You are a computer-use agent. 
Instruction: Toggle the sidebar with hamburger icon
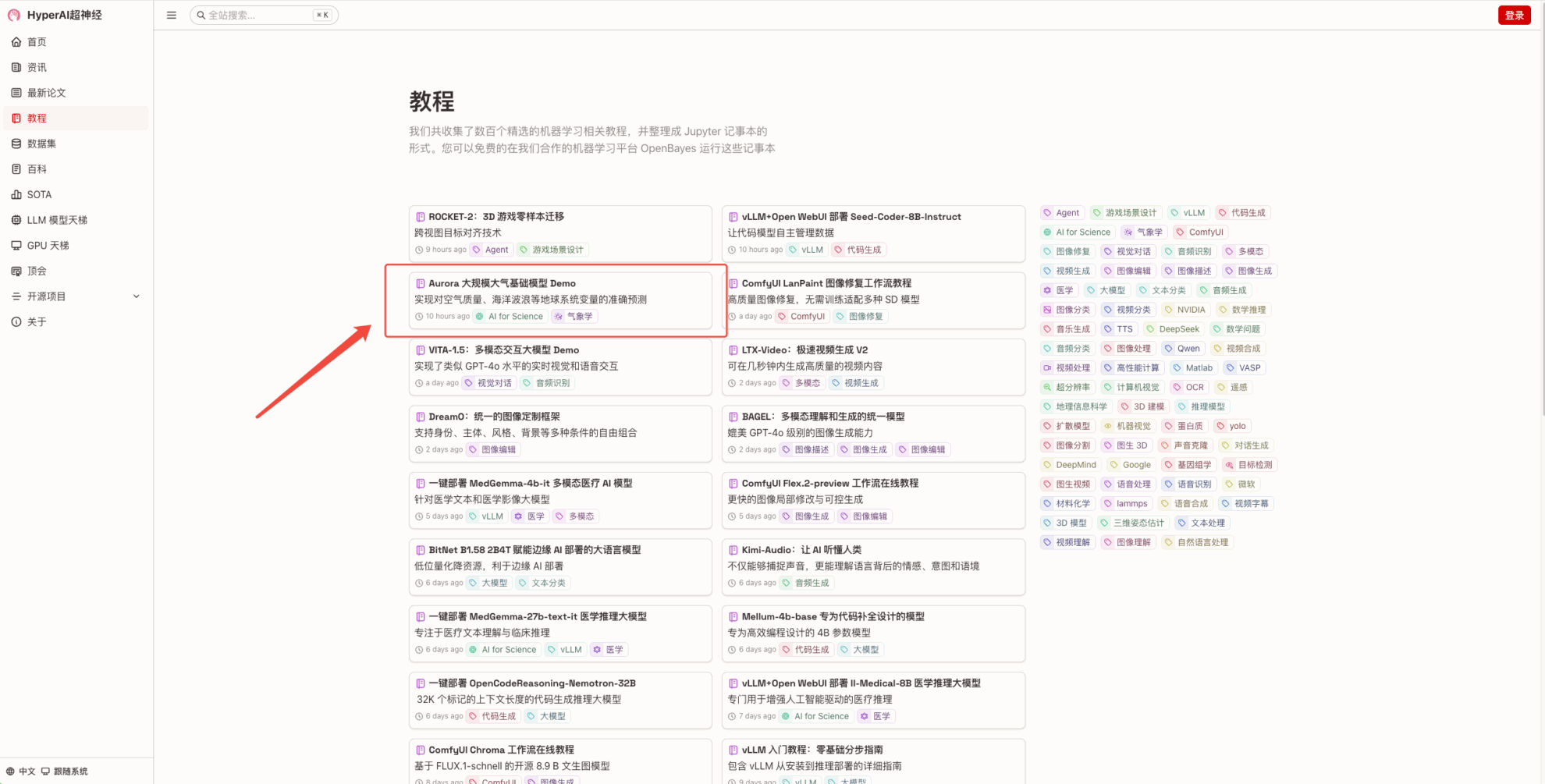tap(172, 15)
